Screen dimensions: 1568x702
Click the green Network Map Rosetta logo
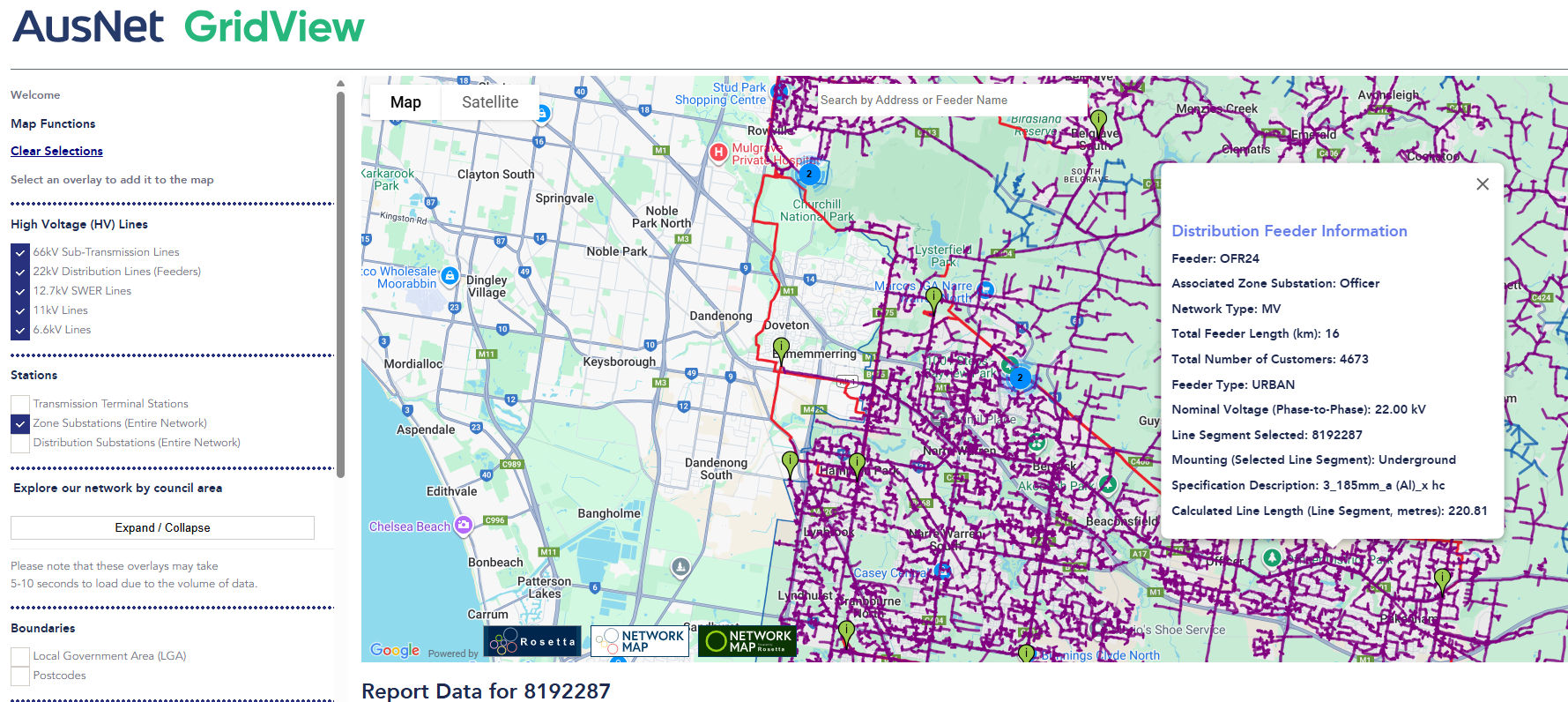[747, 641]
